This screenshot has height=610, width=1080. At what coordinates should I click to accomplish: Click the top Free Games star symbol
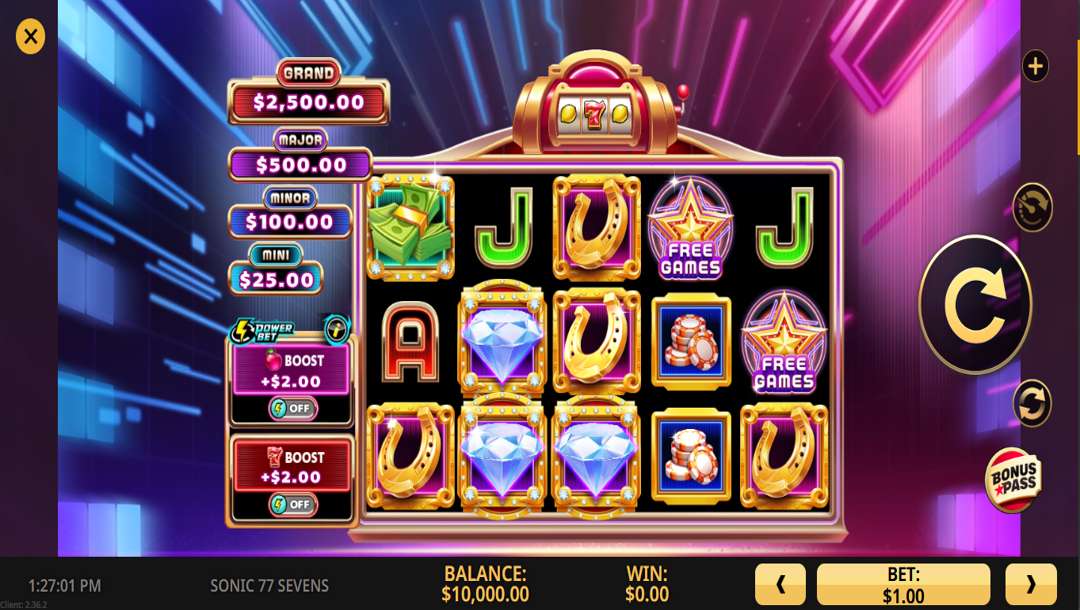[x=690, y=228]
